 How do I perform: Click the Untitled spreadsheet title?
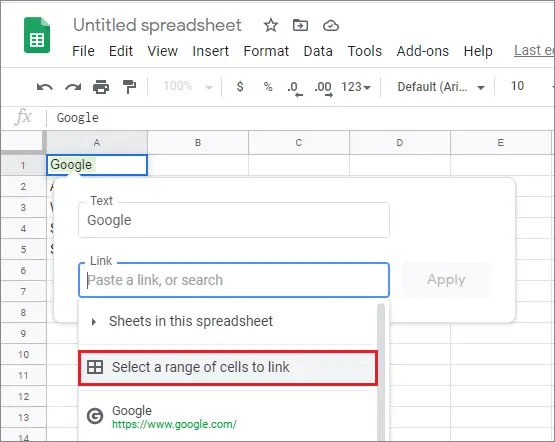pyautogui.click(x=158, y=25)
